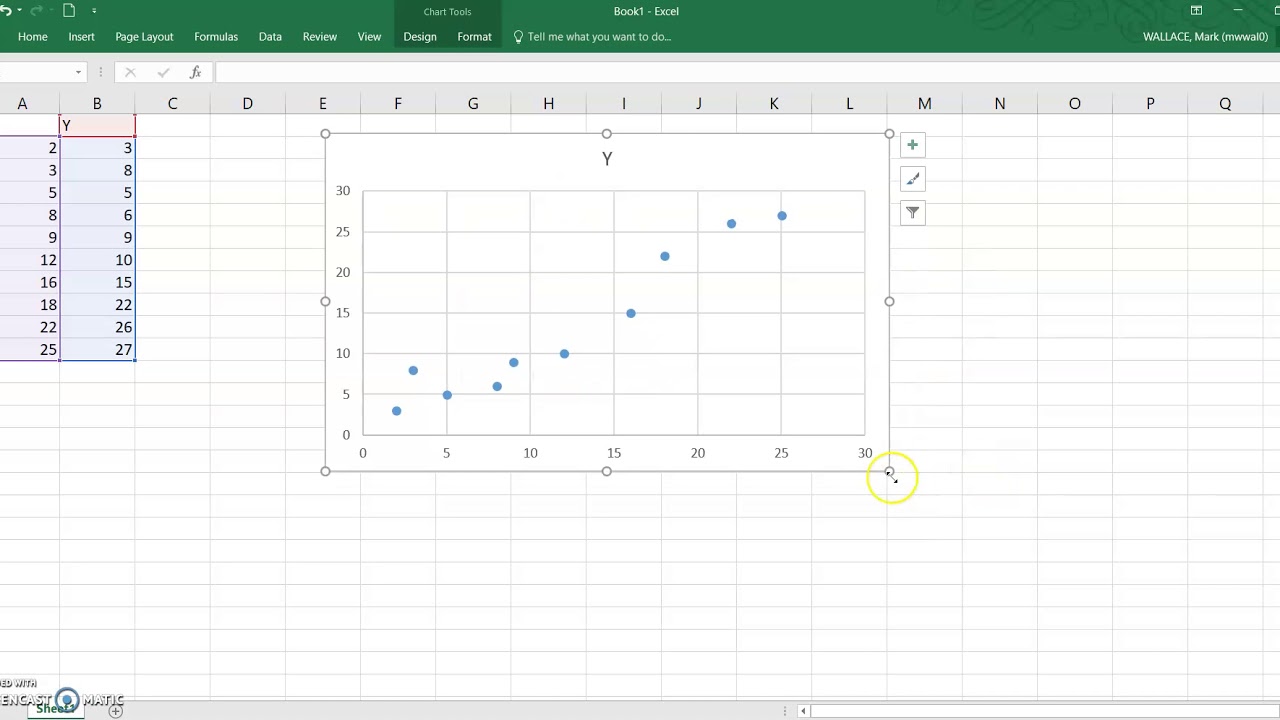
Task: Select column D header
Action: (x=247, y=104)
